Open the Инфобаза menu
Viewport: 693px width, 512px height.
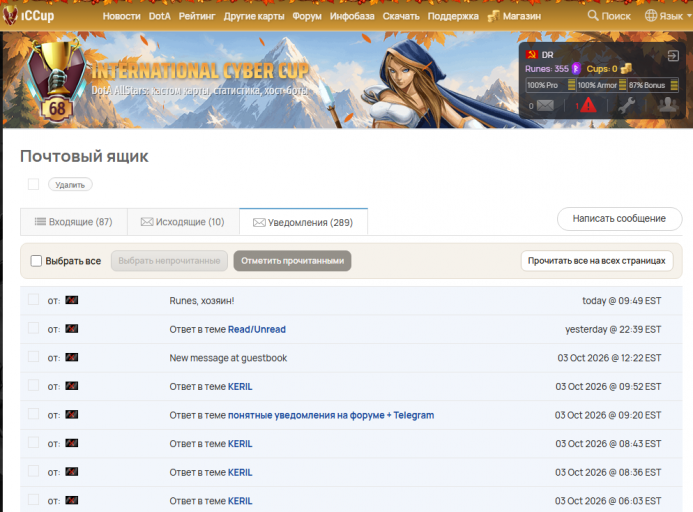[352, 16]
